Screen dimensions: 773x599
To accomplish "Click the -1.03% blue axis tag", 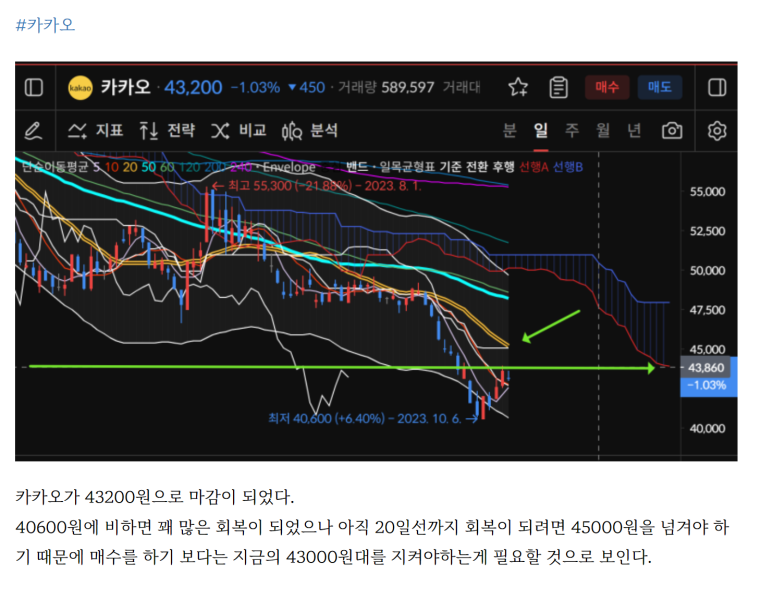I will [706, 385].
